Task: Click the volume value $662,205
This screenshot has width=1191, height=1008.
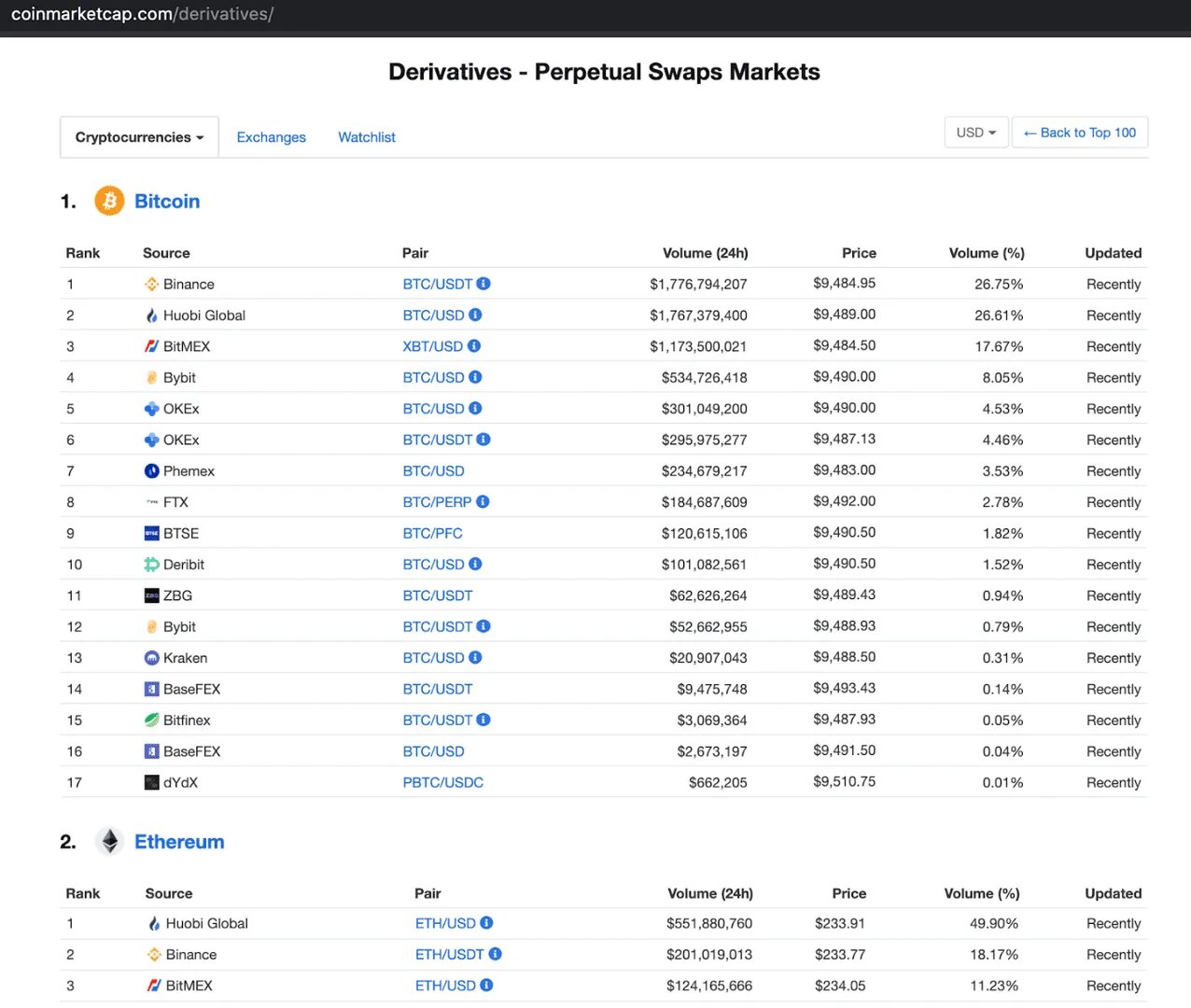Action: coord(718,782)
